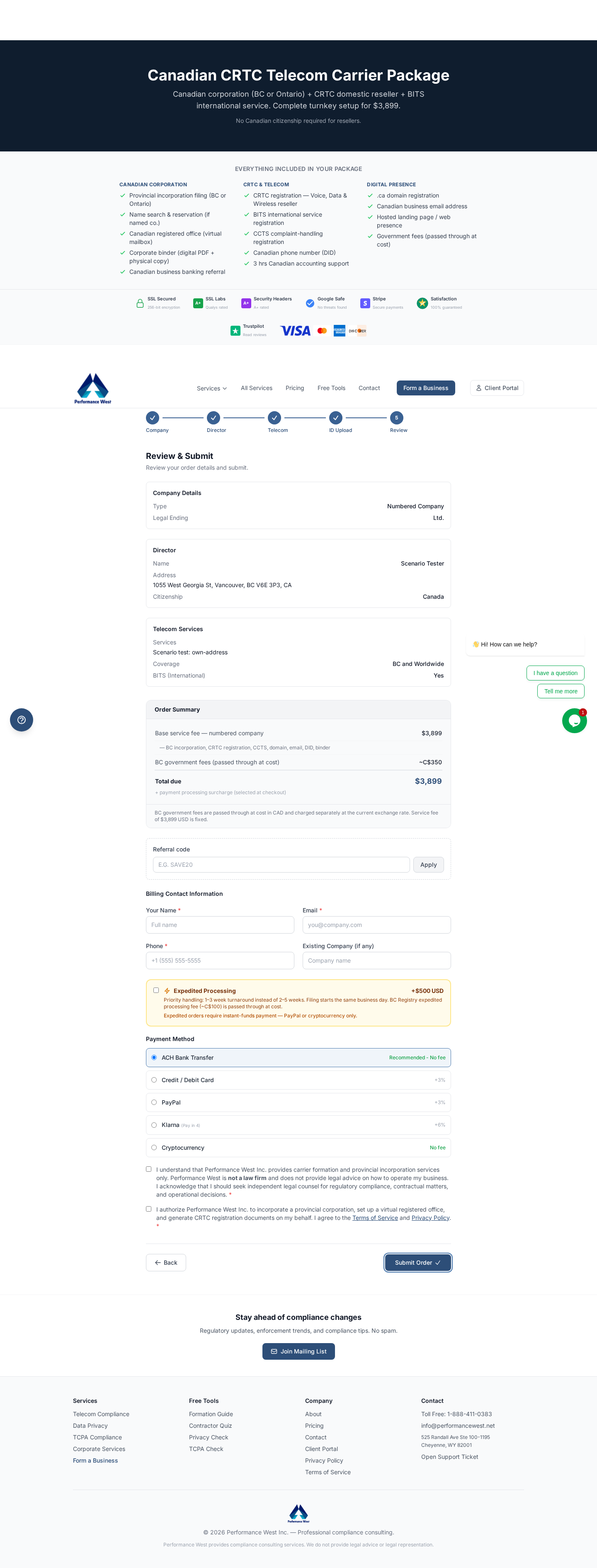Image resolution: width=597 pixels, height=1568 pixels.
Task: Click the Client Portal button
Action: pyautogui.click(x=497, y=388)
